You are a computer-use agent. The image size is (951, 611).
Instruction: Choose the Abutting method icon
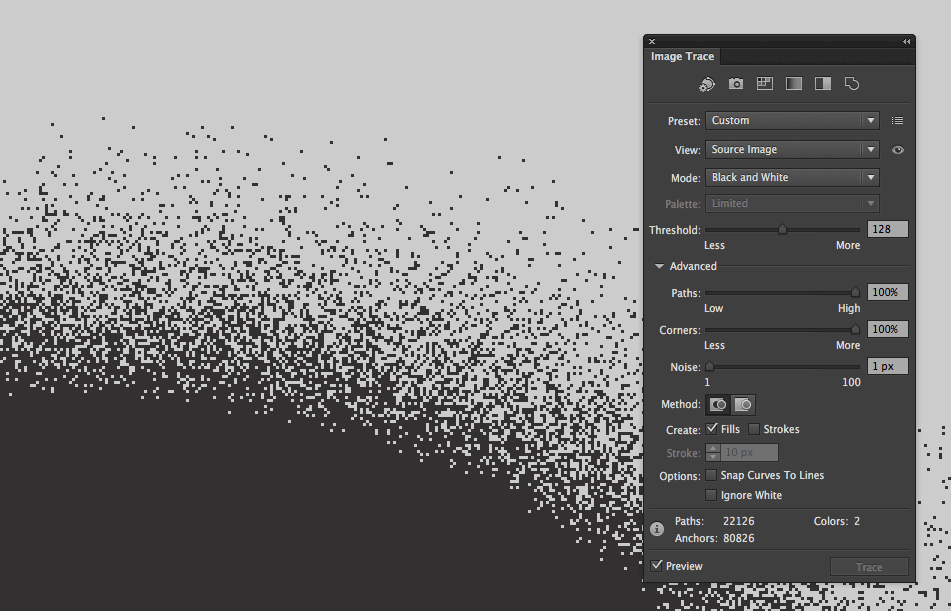[x=718, y=405]
